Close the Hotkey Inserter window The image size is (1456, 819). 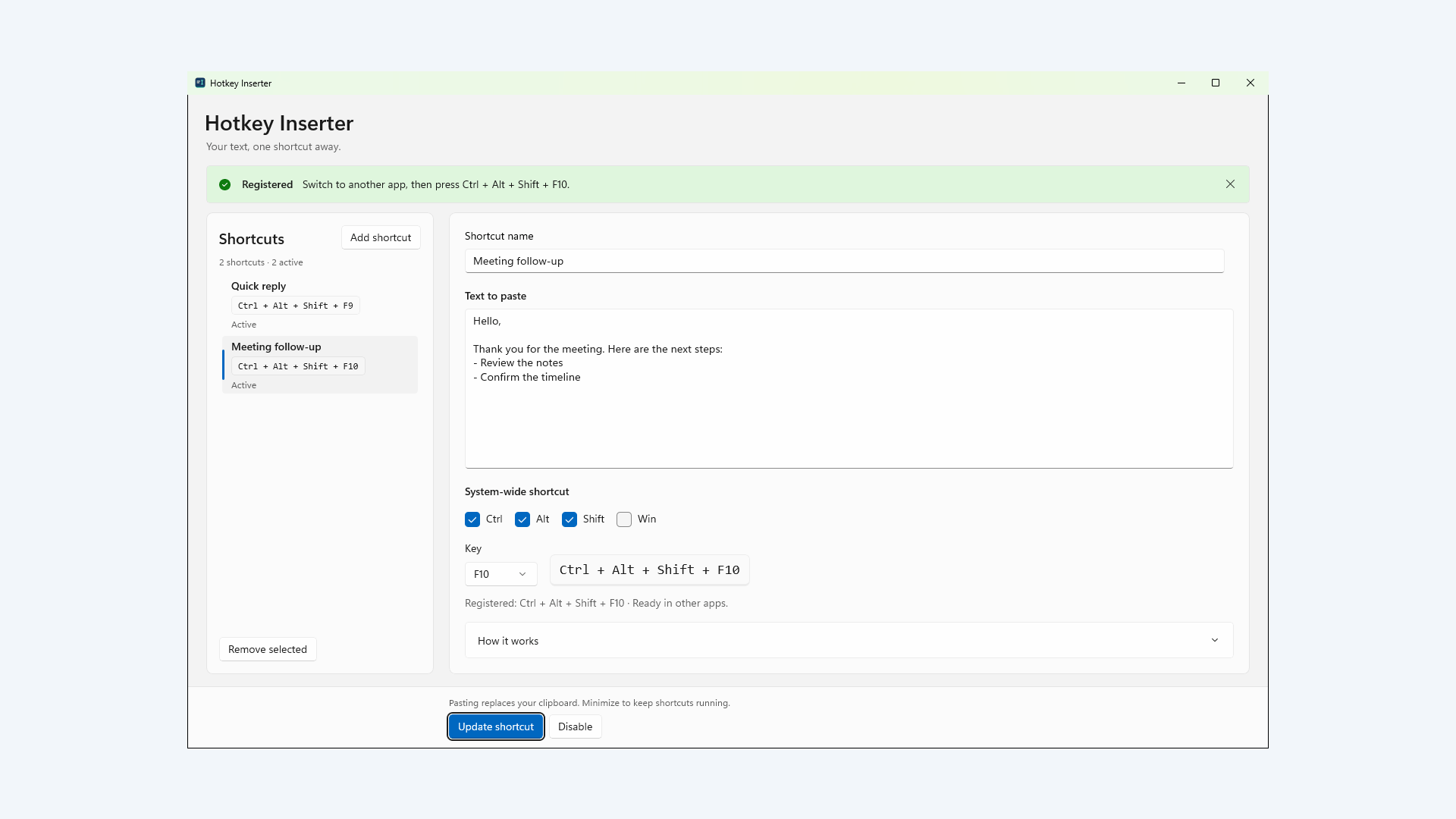(x=1250, y=83)
